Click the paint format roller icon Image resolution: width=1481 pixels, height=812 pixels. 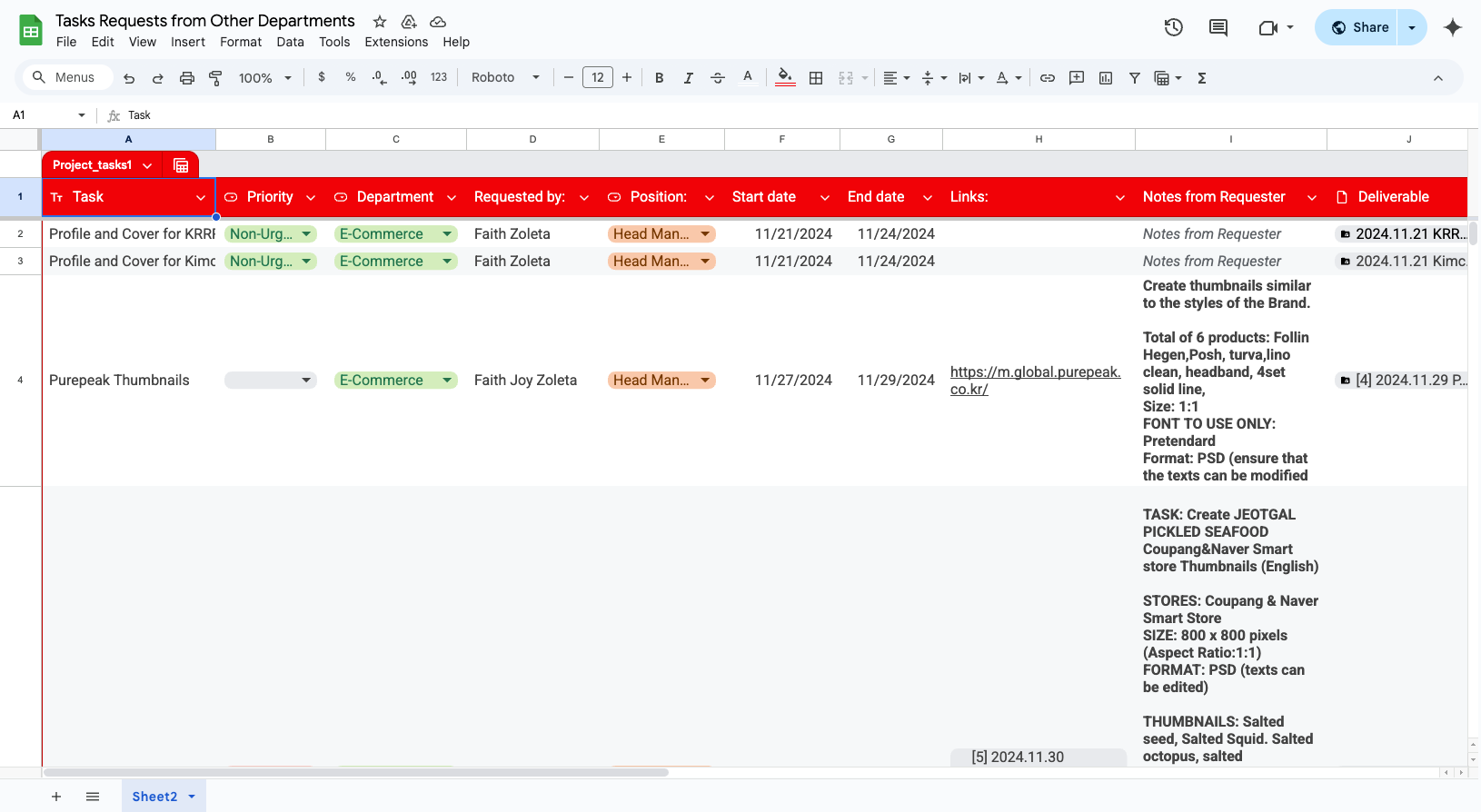click(x=215, y=78)
